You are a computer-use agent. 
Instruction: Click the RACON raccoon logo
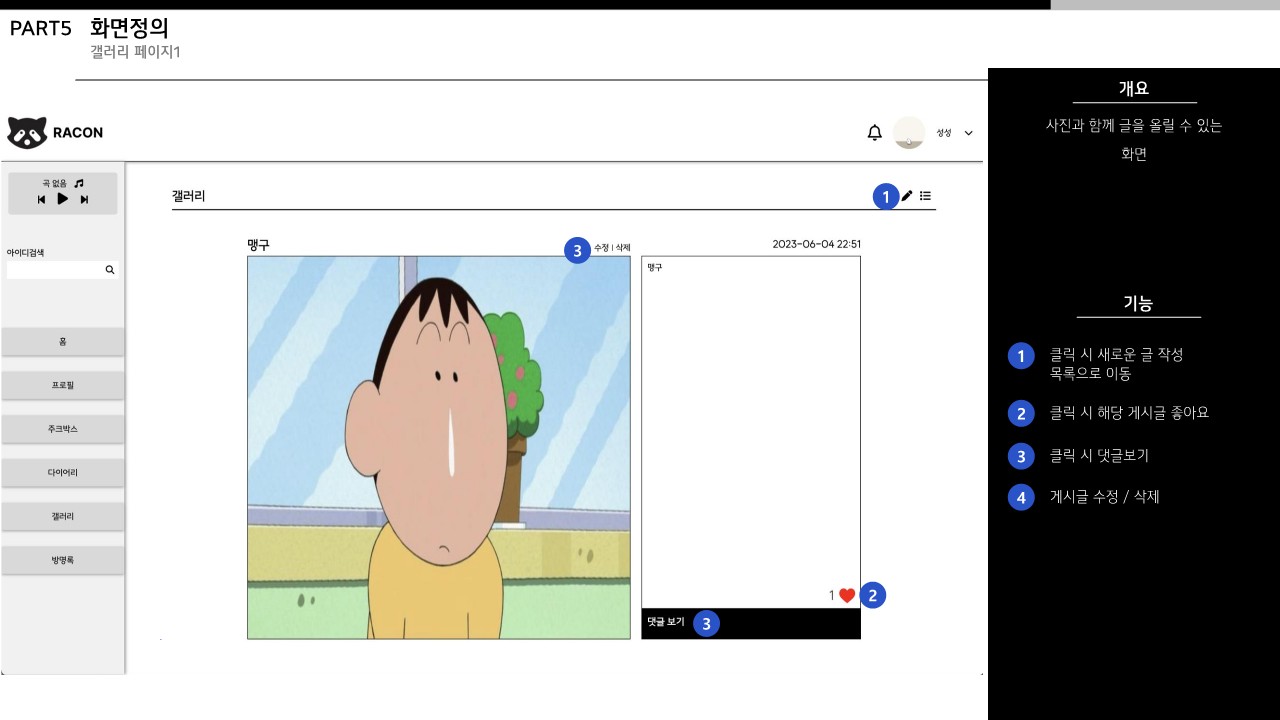[27, 133]
